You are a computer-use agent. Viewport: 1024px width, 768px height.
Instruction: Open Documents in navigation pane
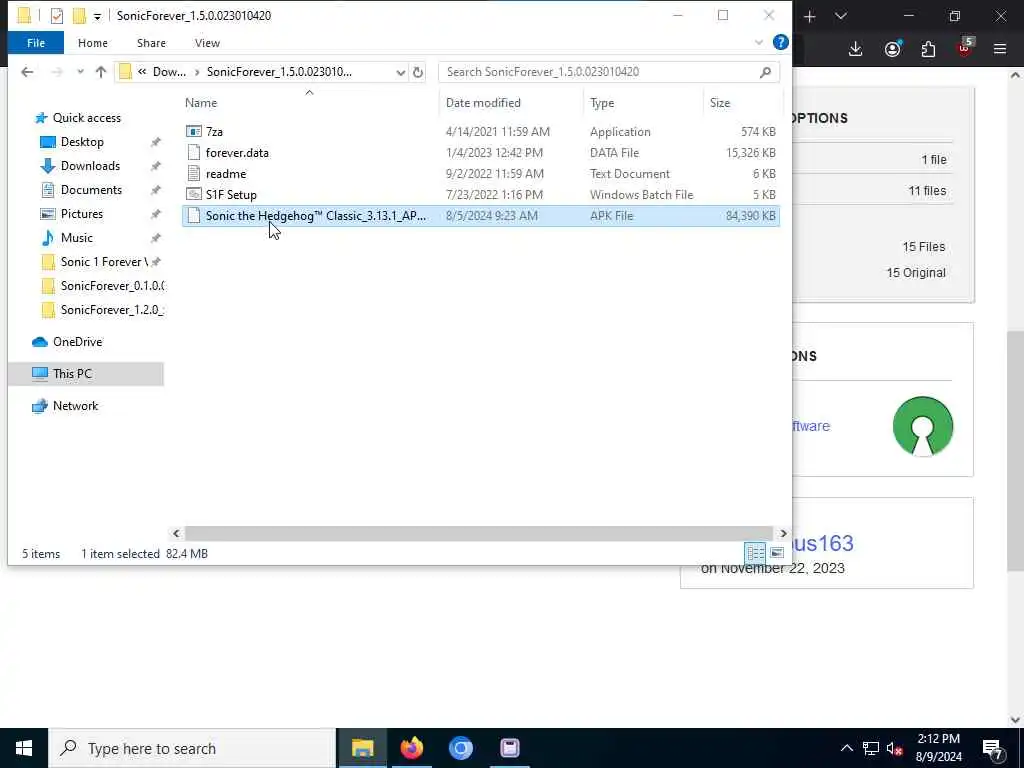(91, 190)
